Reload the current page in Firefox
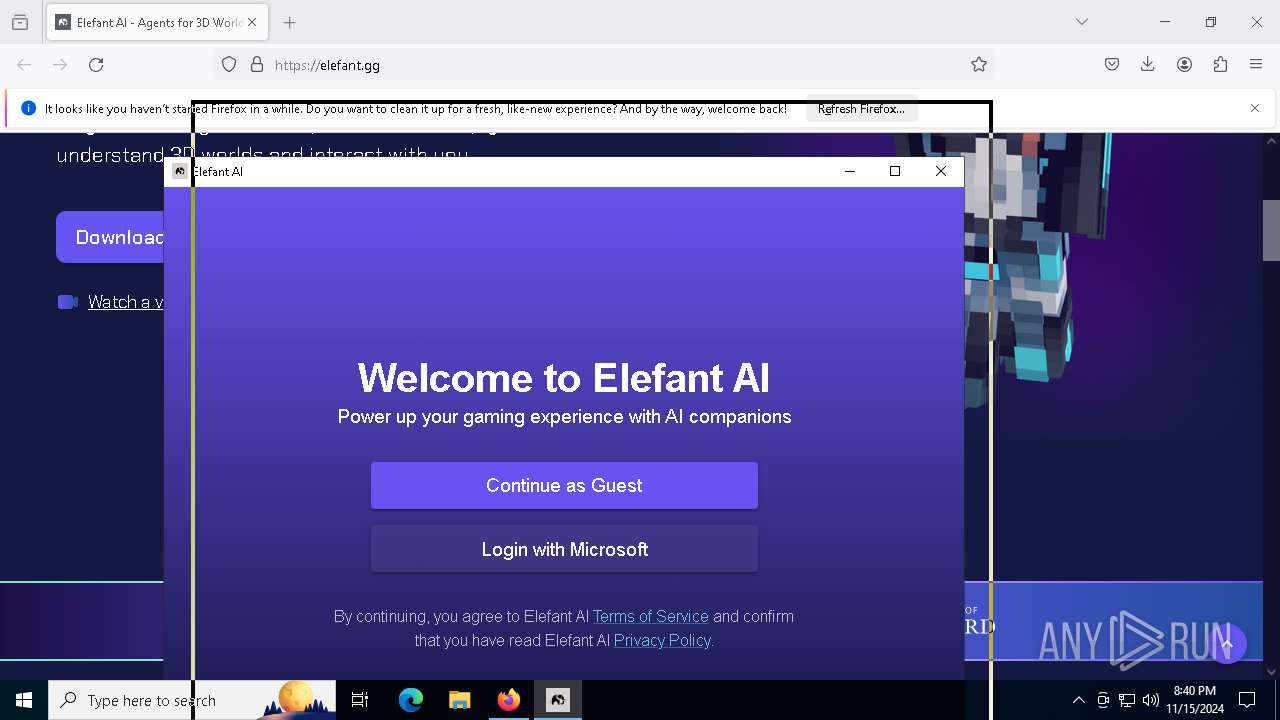 point(96,65)
